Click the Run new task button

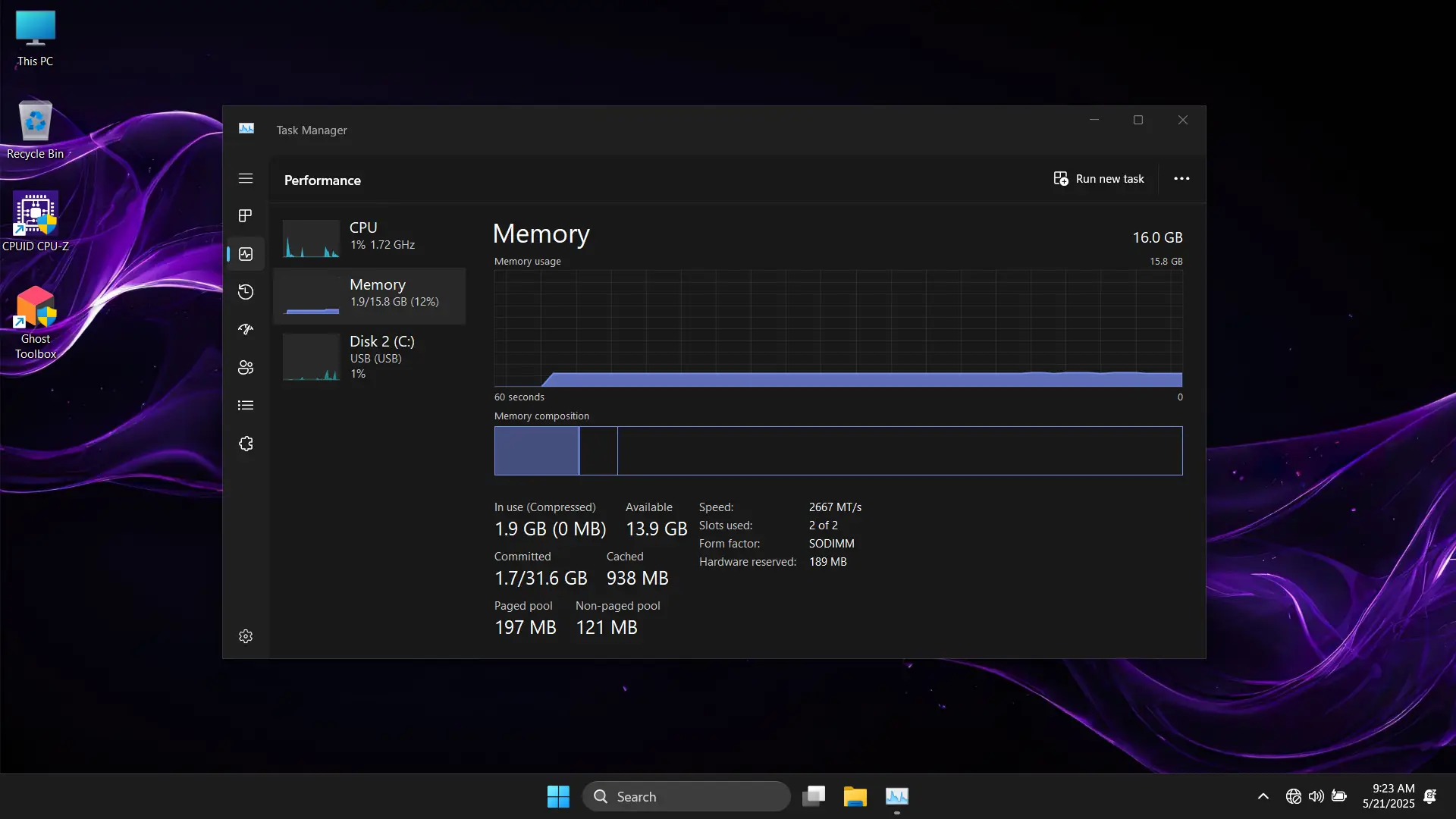tap(1099, 178)
